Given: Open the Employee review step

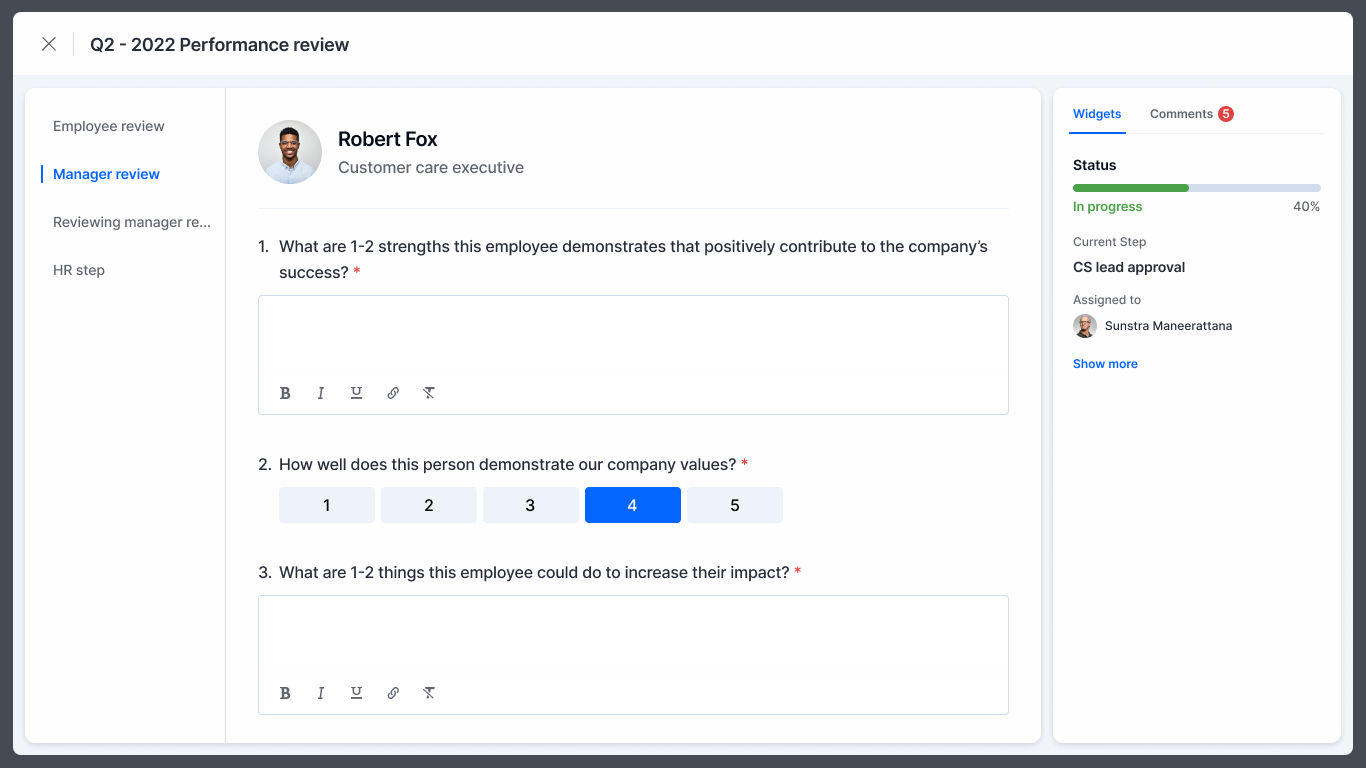Looking at the screenshot, I should click(x=109, y=126).
